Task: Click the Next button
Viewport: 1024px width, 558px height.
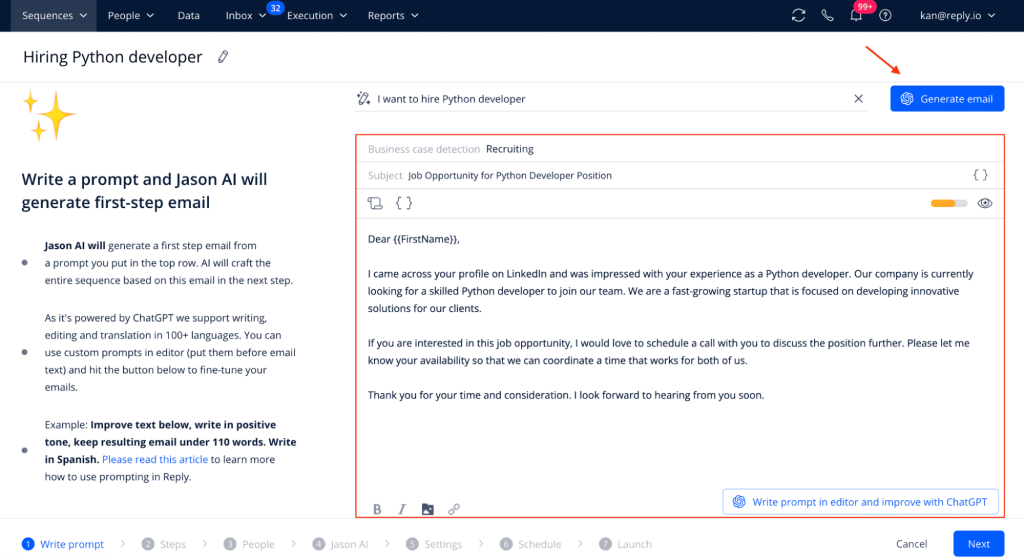Action: coord(978,544)
